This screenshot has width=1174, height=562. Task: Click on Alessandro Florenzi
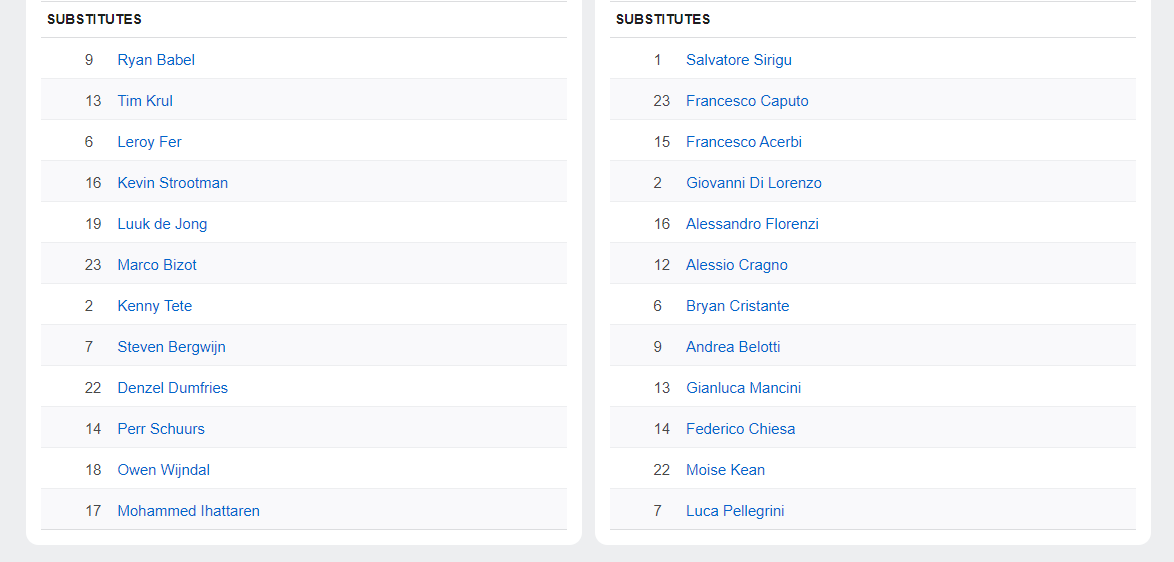point(752,224)
